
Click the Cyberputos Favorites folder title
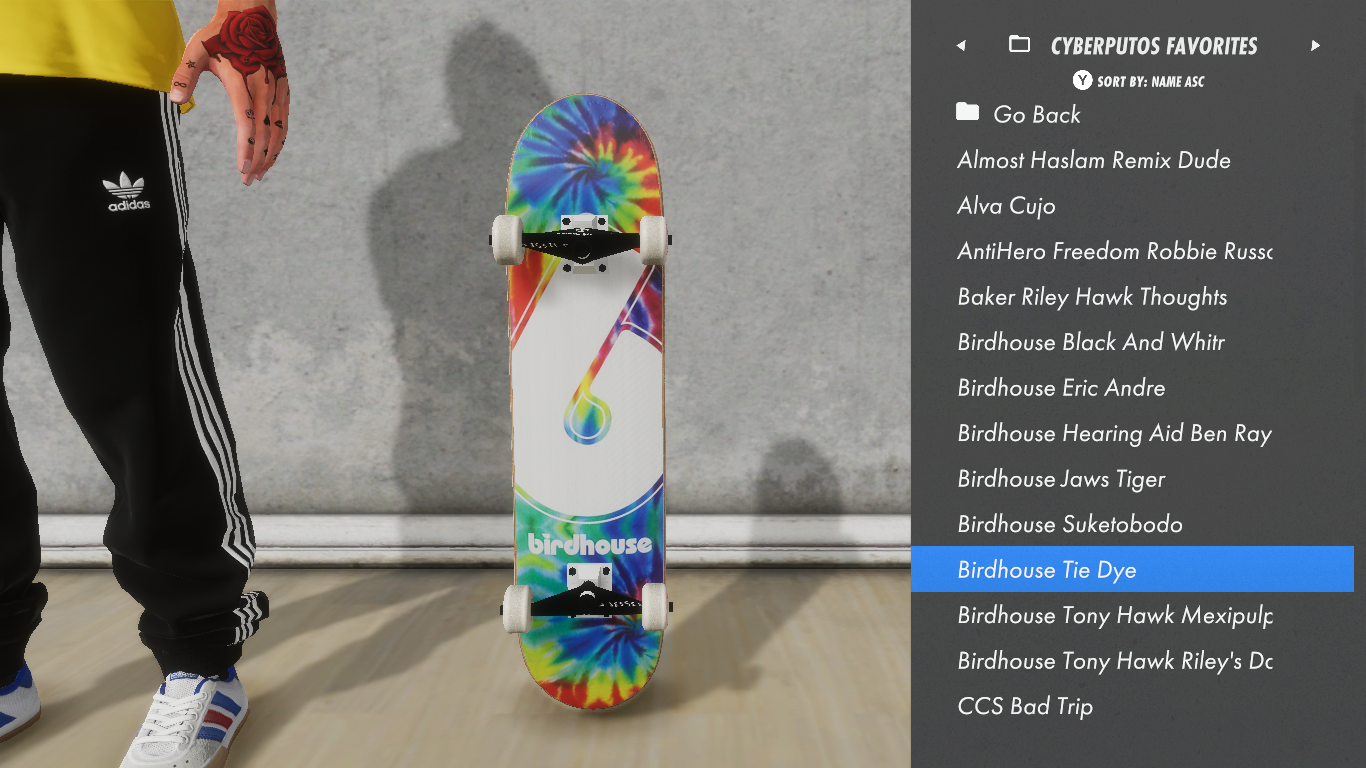pos(1154,46)
